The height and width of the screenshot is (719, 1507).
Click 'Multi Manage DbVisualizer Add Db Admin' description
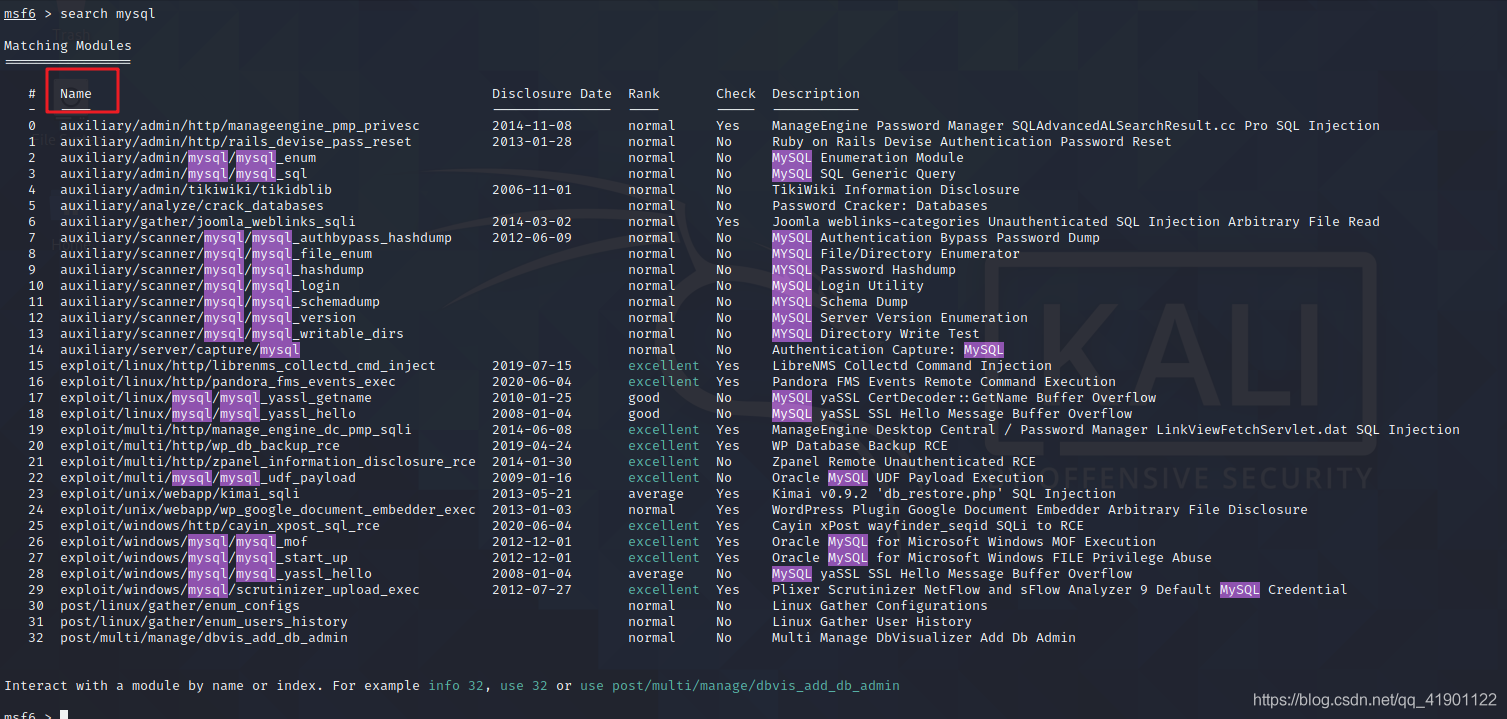tap(924, 638)
